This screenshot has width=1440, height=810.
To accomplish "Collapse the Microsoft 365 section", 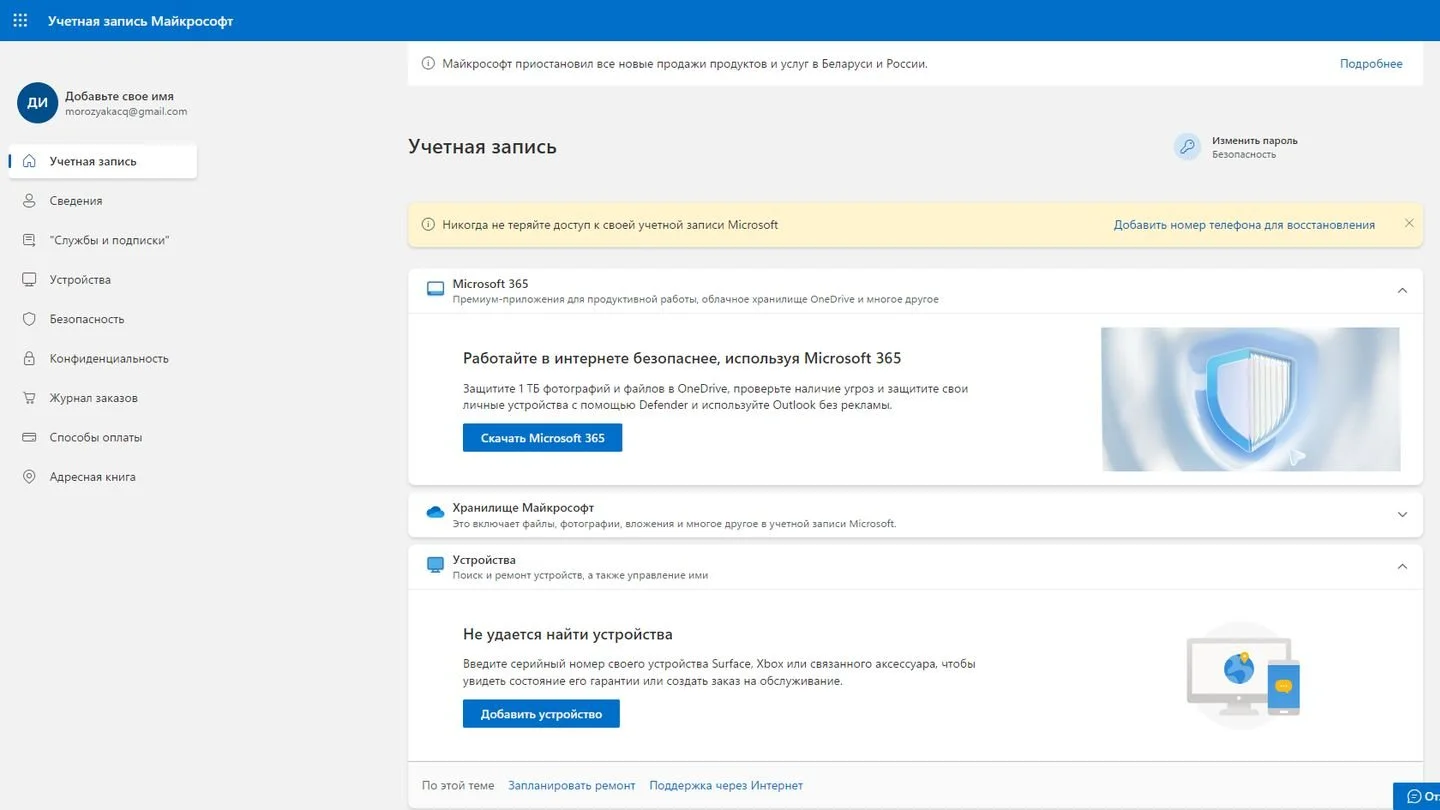I will point(1402,291).
